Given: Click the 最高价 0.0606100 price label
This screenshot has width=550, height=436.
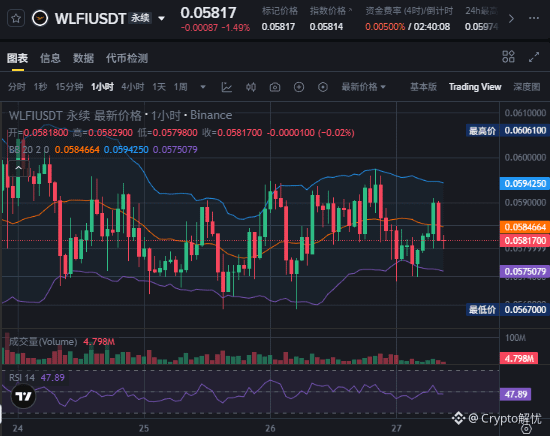Looking at the screenshot, I should click(x=507, y=131).
